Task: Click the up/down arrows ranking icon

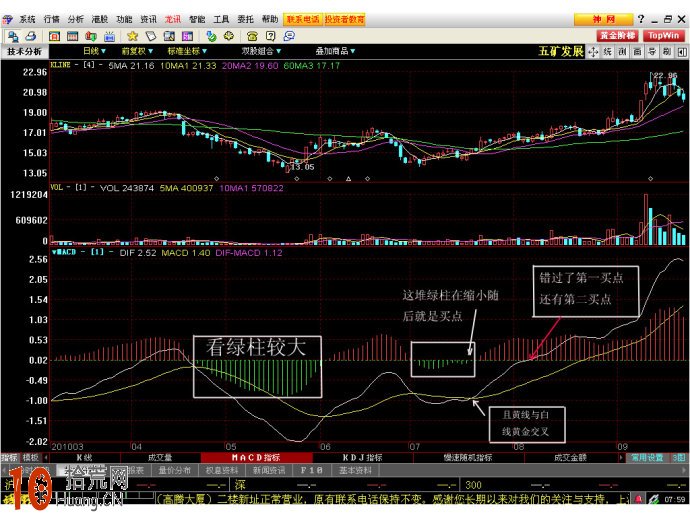Action: pos(91,36)
